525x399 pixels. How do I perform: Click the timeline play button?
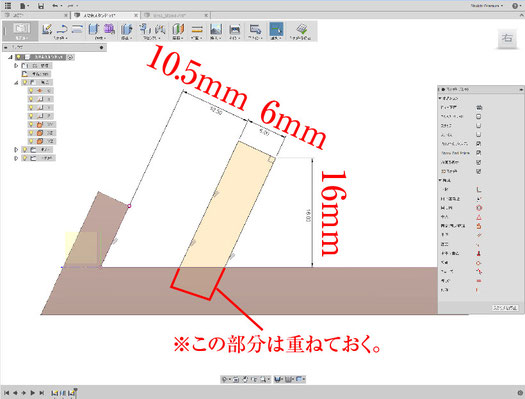33,393
